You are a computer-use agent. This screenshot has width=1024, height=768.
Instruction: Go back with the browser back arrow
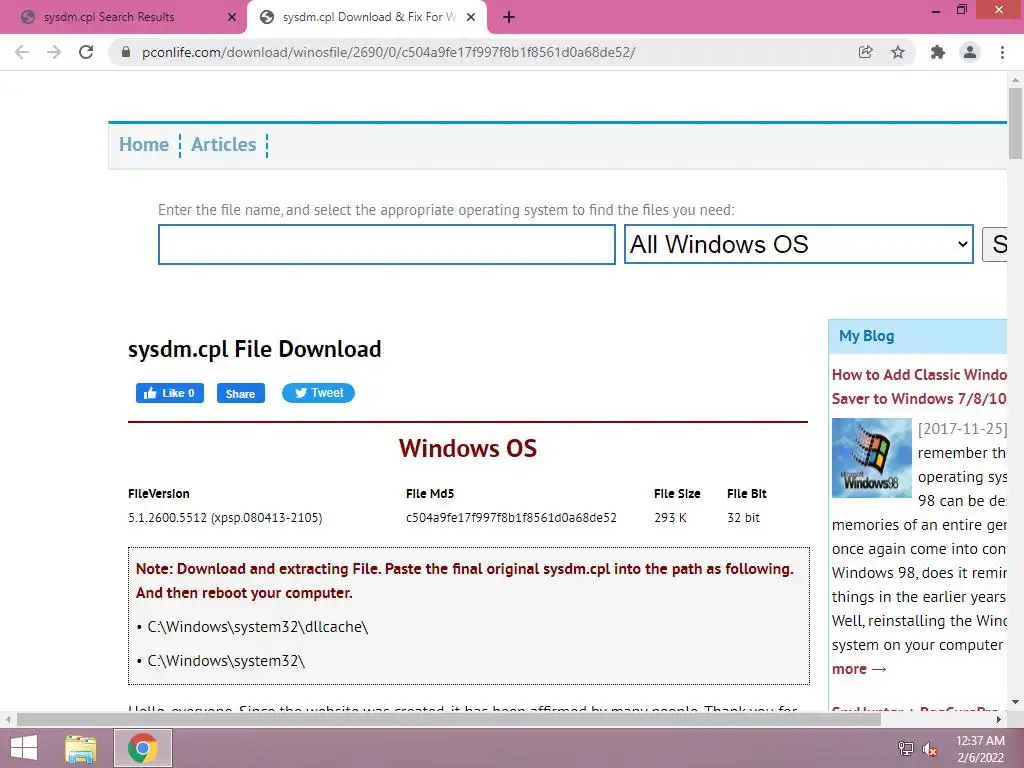[22, 52]
